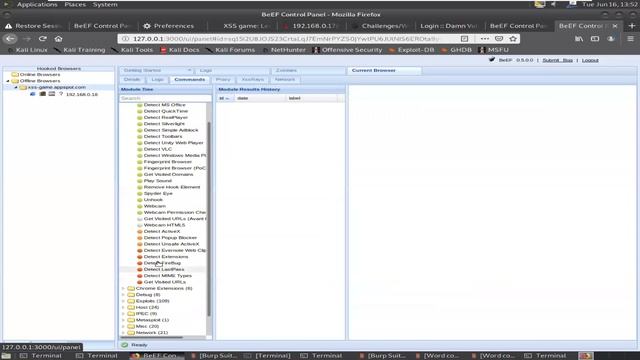Open the Offensive Security bookmark

tap(347, 50)
